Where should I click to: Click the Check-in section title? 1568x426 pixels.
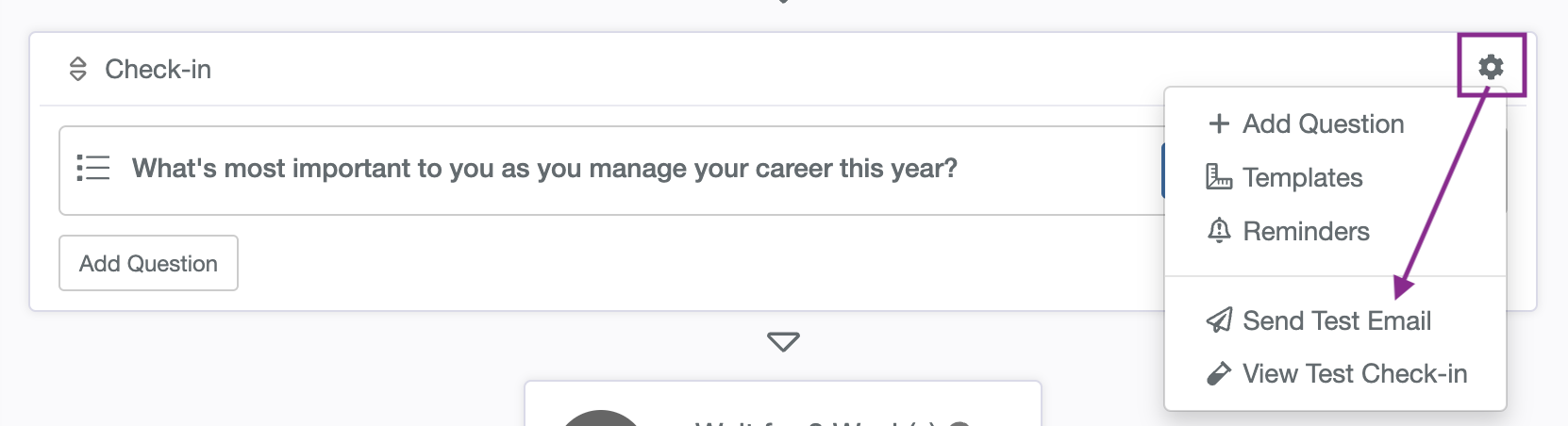tap(158, 69)
